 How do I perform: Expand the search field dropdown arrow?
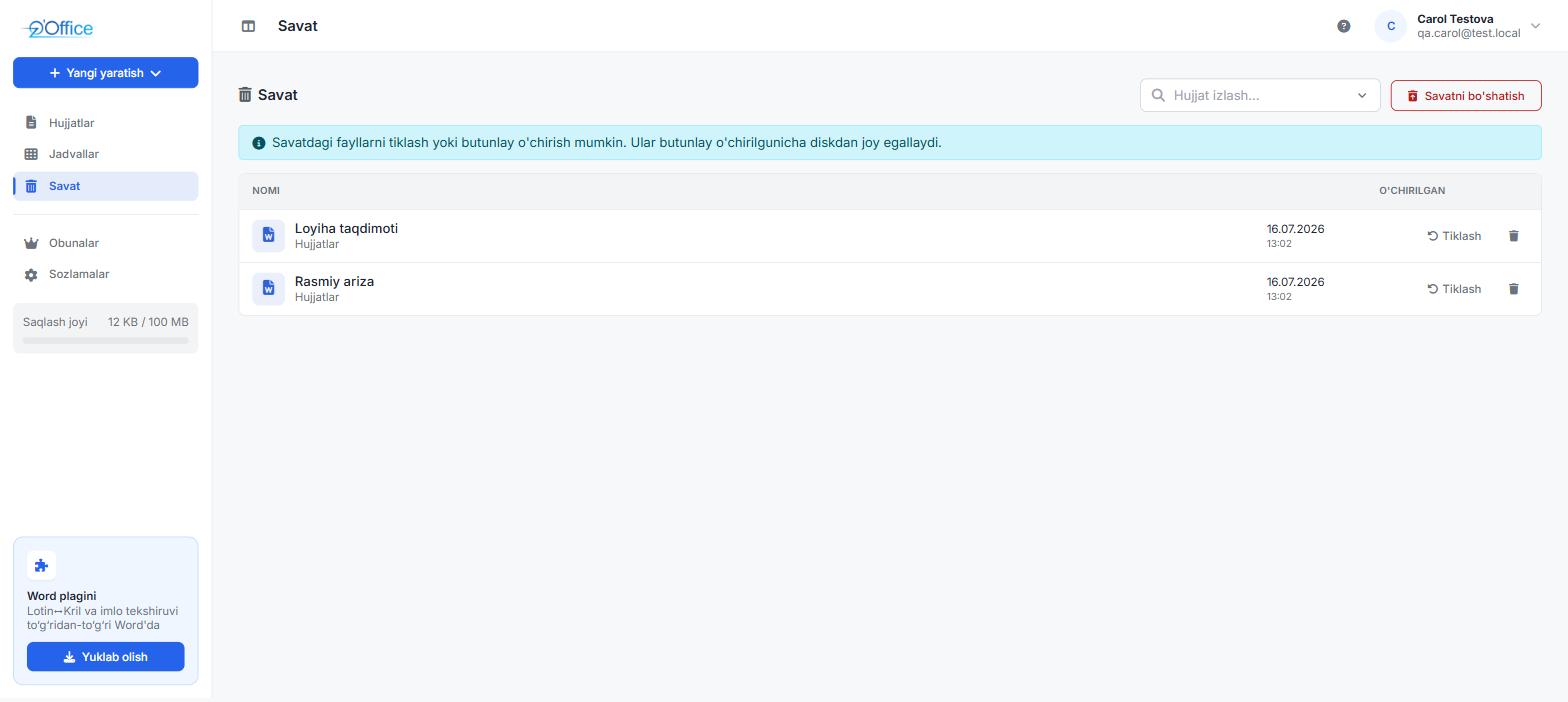pos(1362,96)
